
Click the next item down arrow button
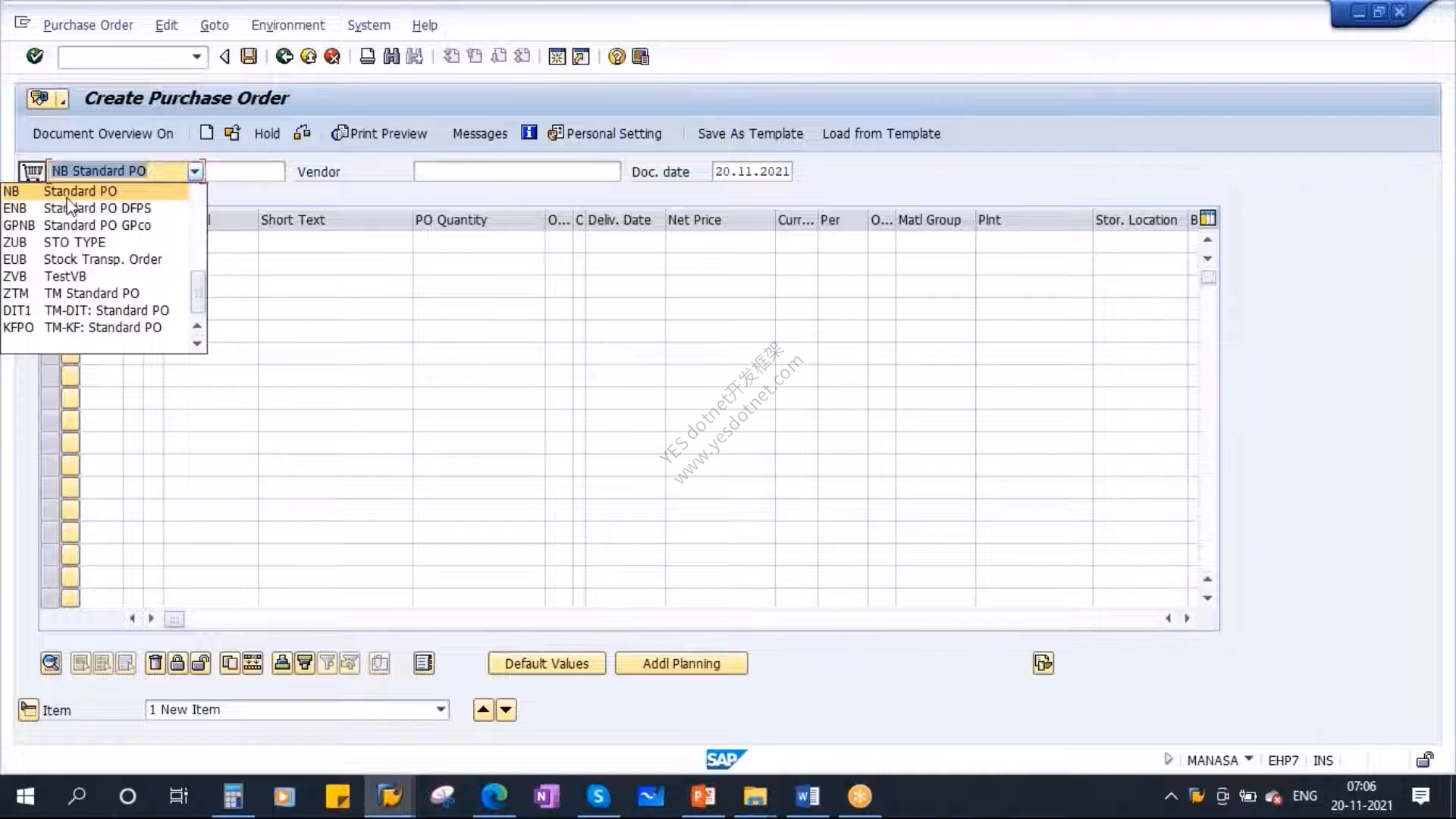[506, 710]
